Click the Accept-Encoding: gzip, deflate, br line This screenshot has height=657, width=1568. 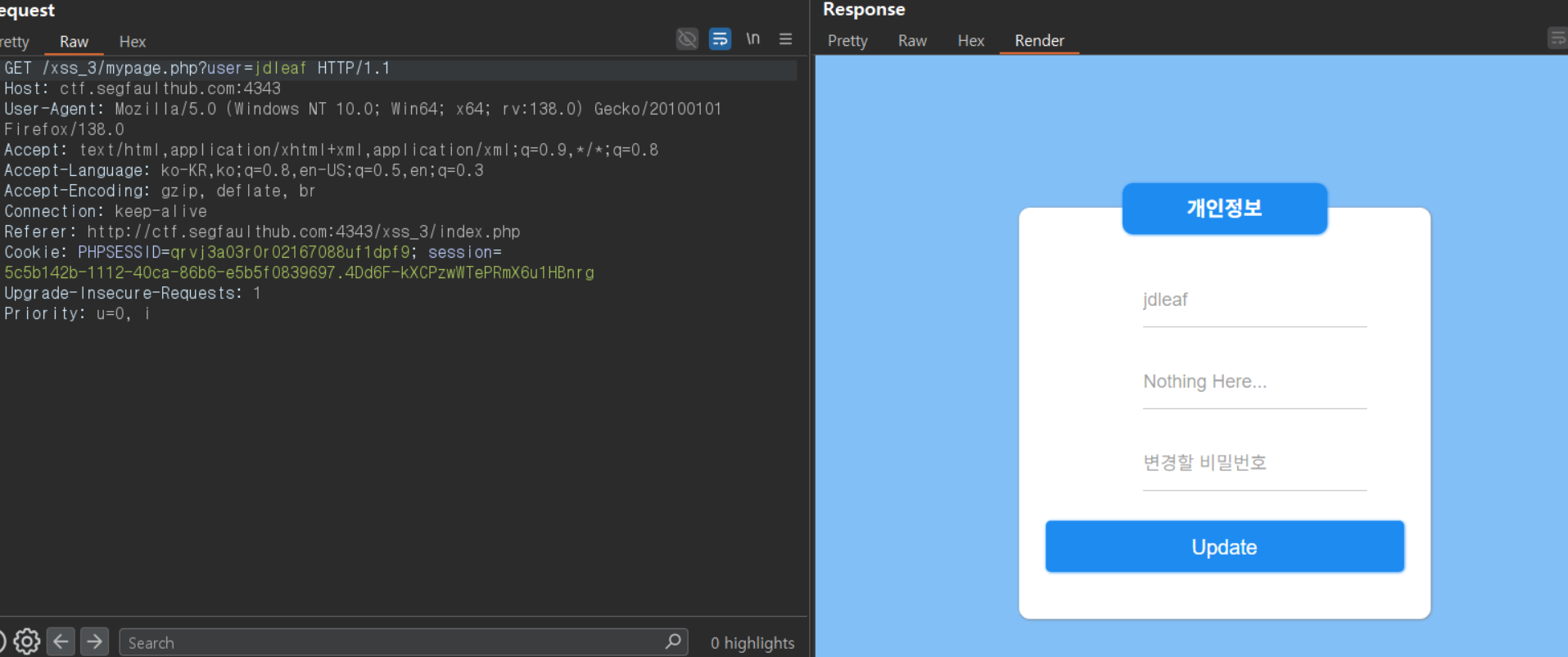click(160, 191)
